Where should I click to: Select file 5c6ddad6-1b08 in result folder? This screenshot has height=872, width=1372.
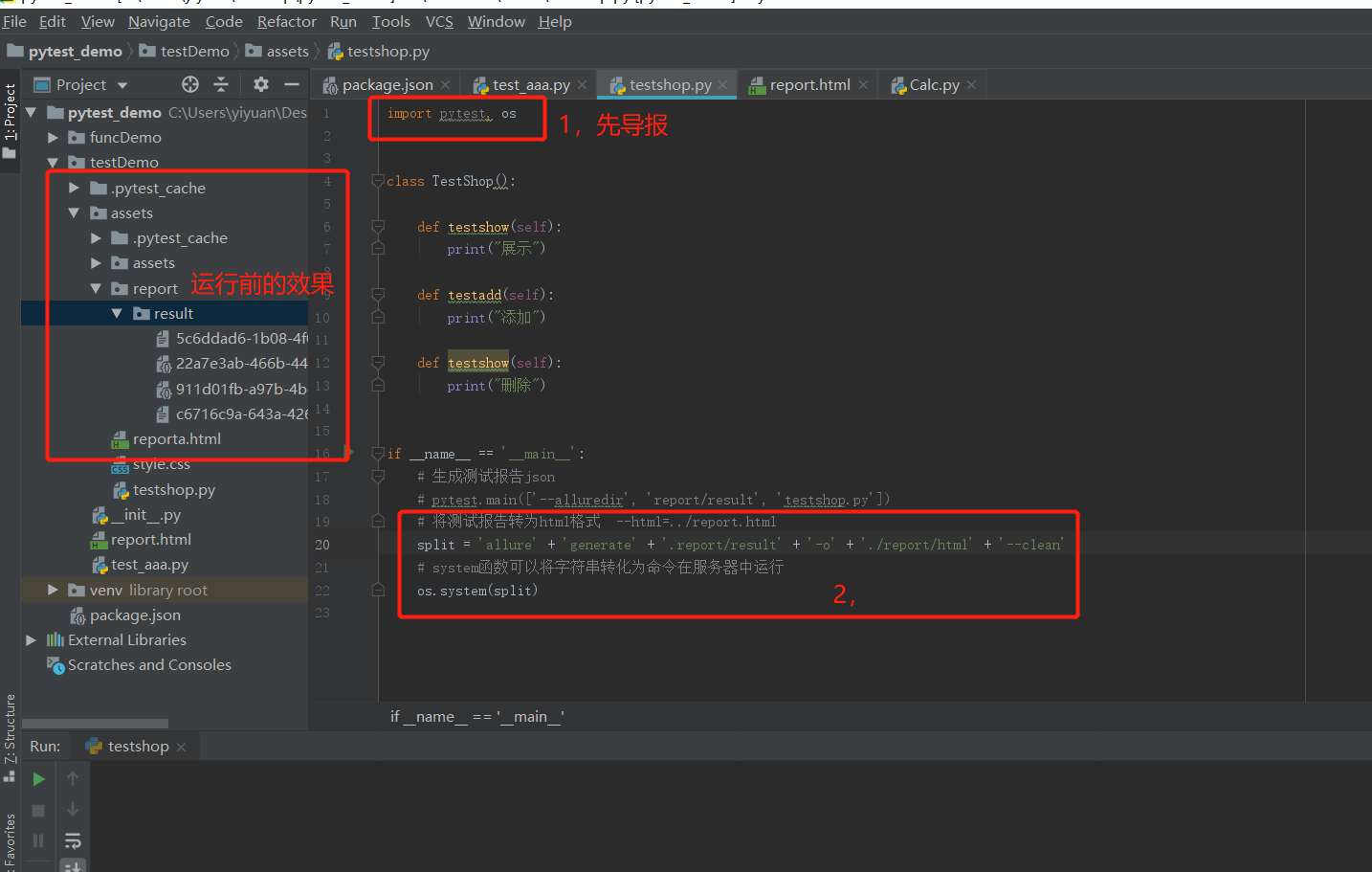[232, 338]
